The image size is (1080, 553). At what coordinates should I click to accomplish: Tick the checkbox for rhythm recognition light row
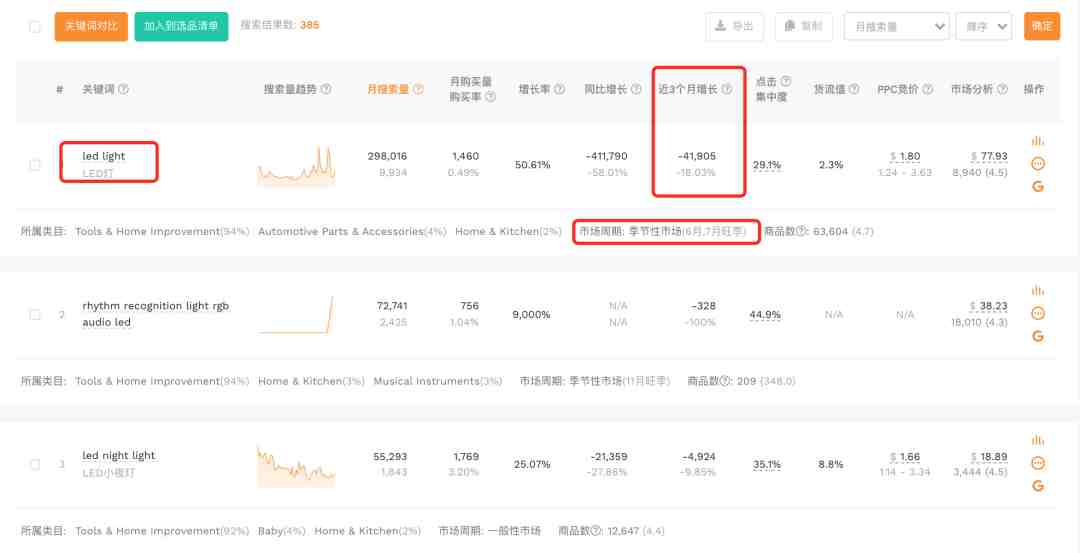34,314
